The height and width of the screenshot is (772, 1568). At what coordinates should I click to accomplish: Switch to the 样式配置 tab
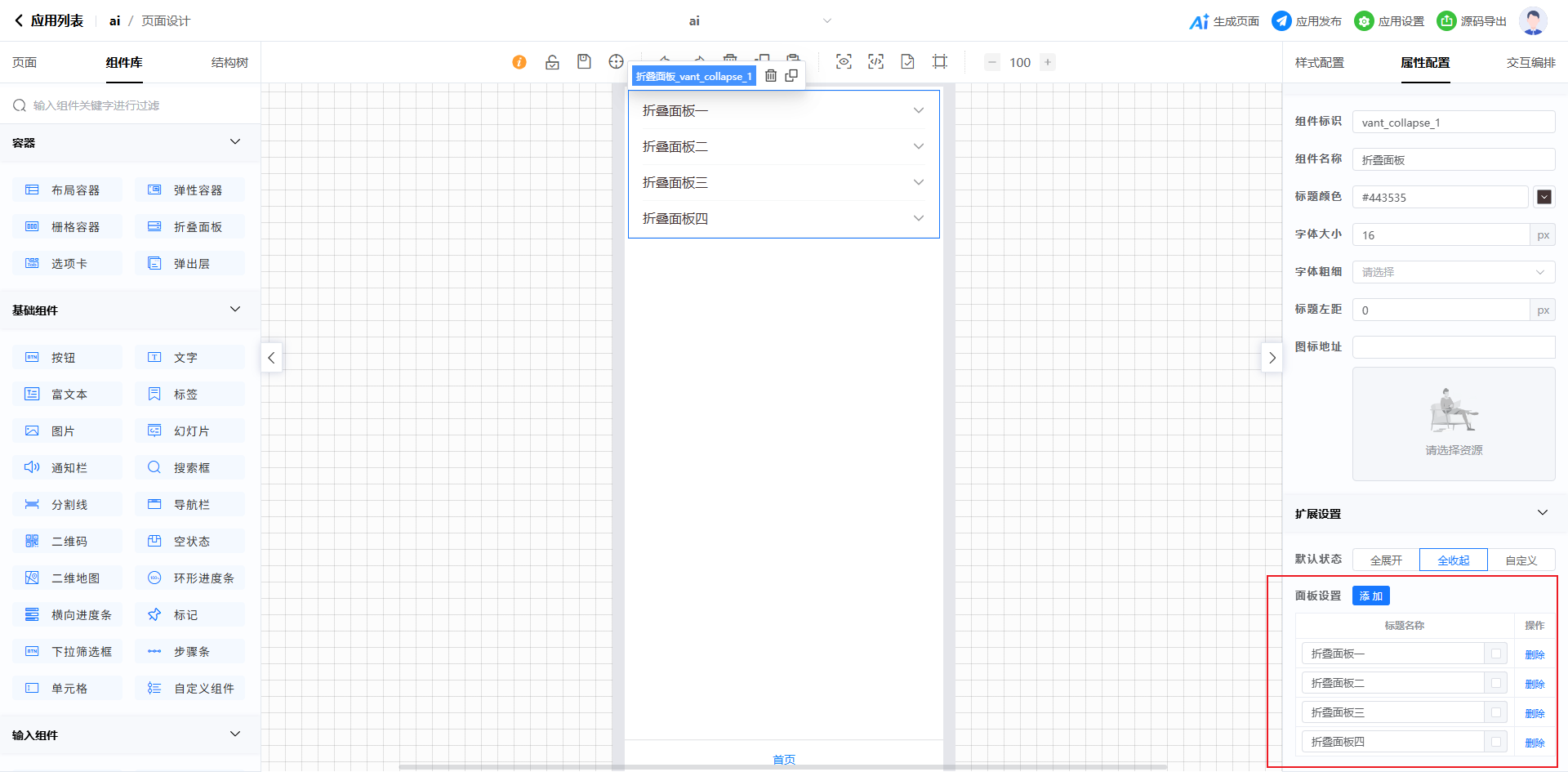(x=1319, y=63)
